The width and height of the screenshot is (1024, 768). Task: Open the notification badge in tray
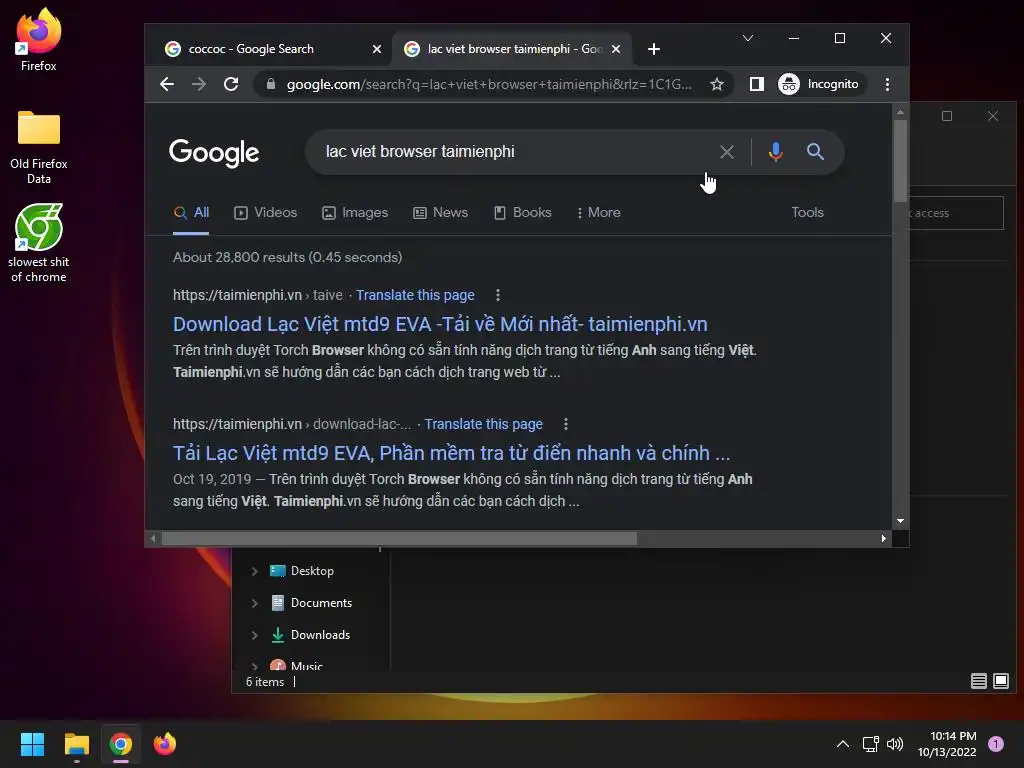pyautogui.click(x=995, y=744)
